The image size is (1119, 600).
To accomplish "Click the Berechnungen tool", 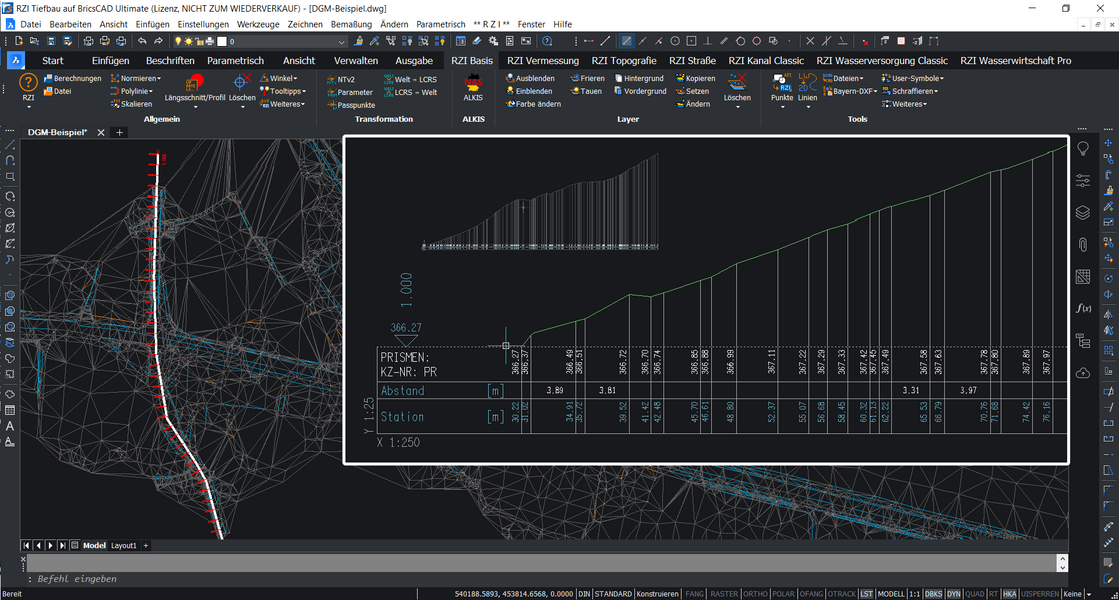I will pyautogui.click(x=72, y=78).
